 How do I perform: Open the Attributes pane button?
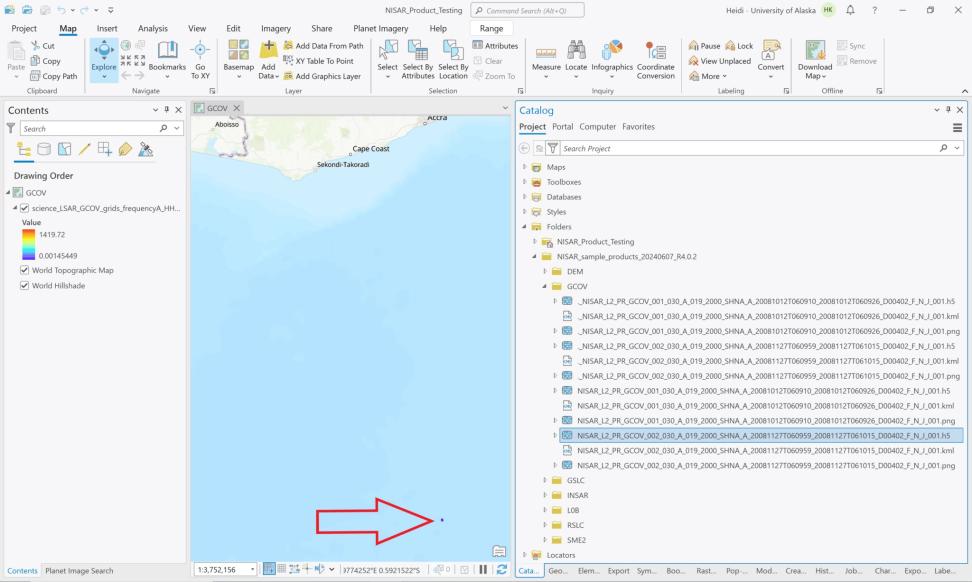495,46
